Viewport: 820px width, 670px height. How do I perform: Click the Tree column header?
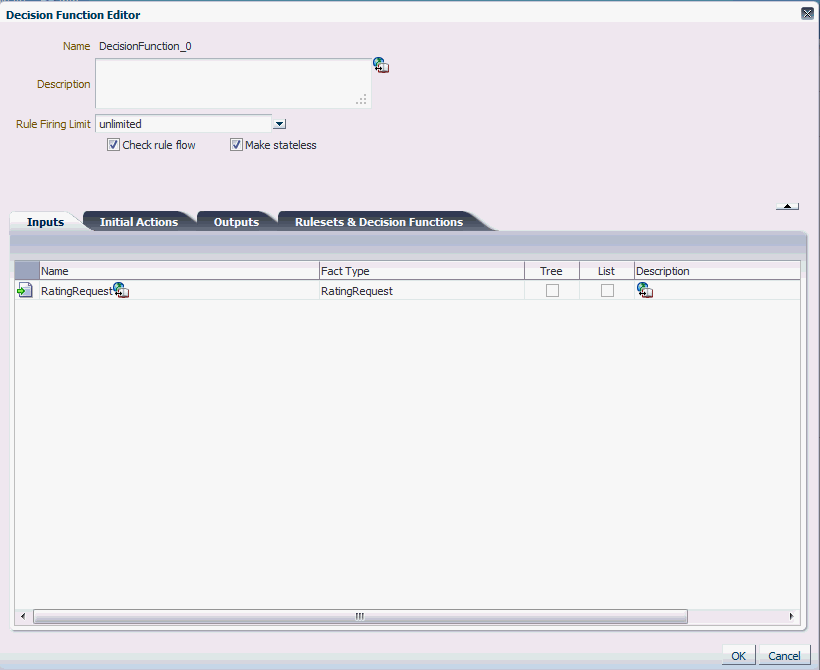552,271
